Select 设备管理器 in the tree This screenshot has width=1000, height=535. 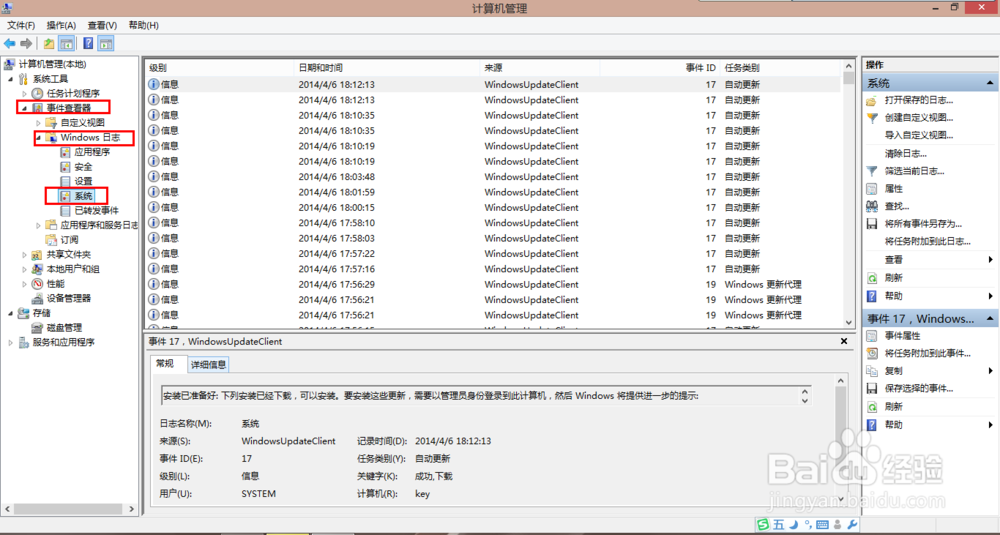click(68, 298)
